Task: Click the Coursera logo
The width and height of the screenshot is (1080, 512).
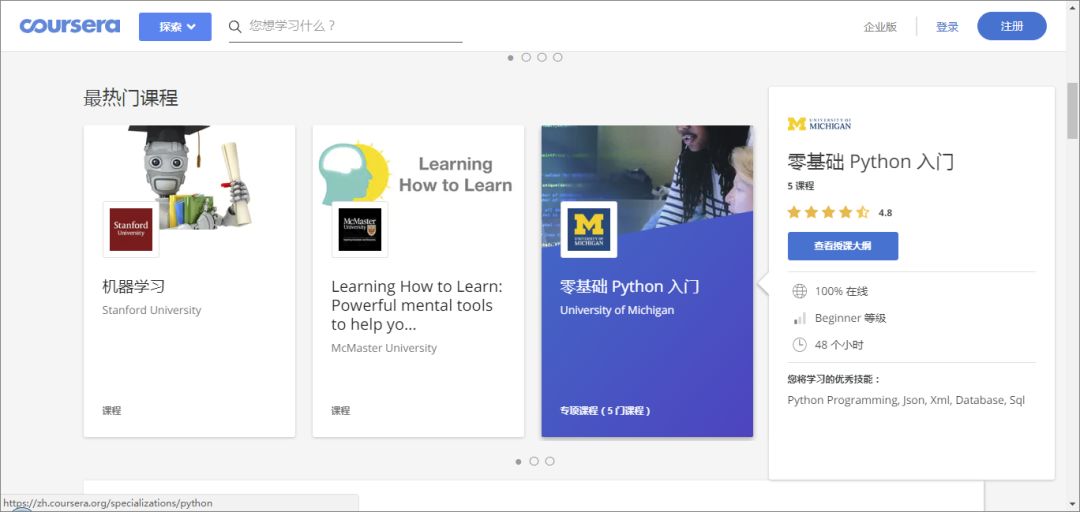Action: pyautogui.click(x=70, y=26)
